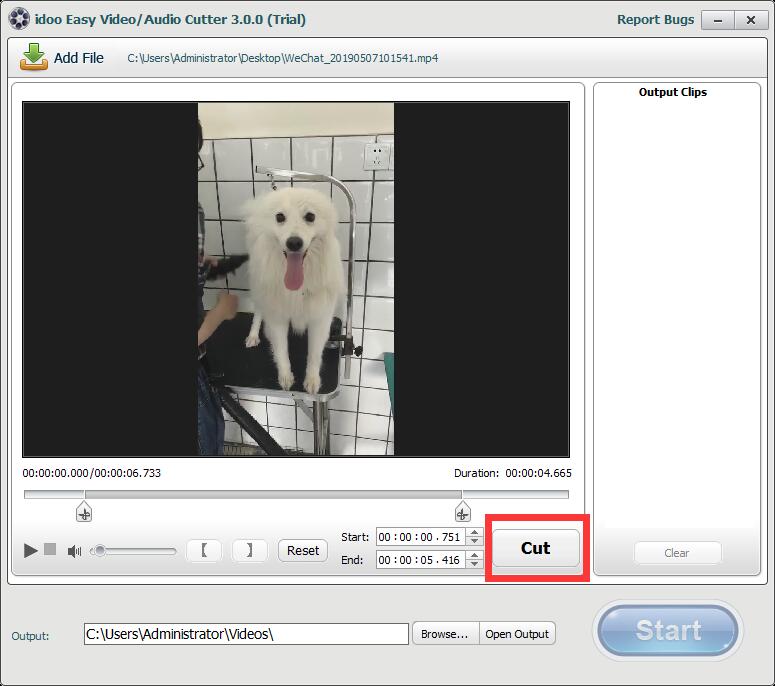Click the video preview of the dog
The width and height of the screenshot is (775, 686).
pos(296,279)
